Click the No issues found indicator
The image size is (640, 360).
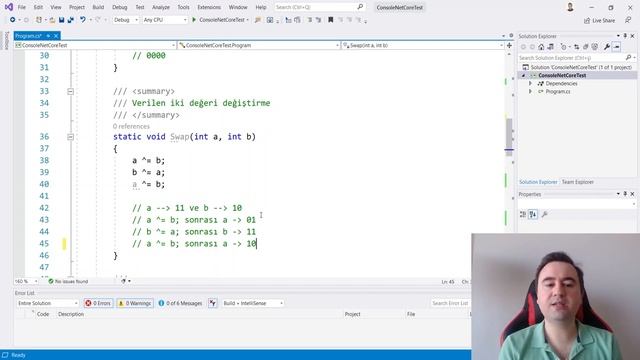68,281
